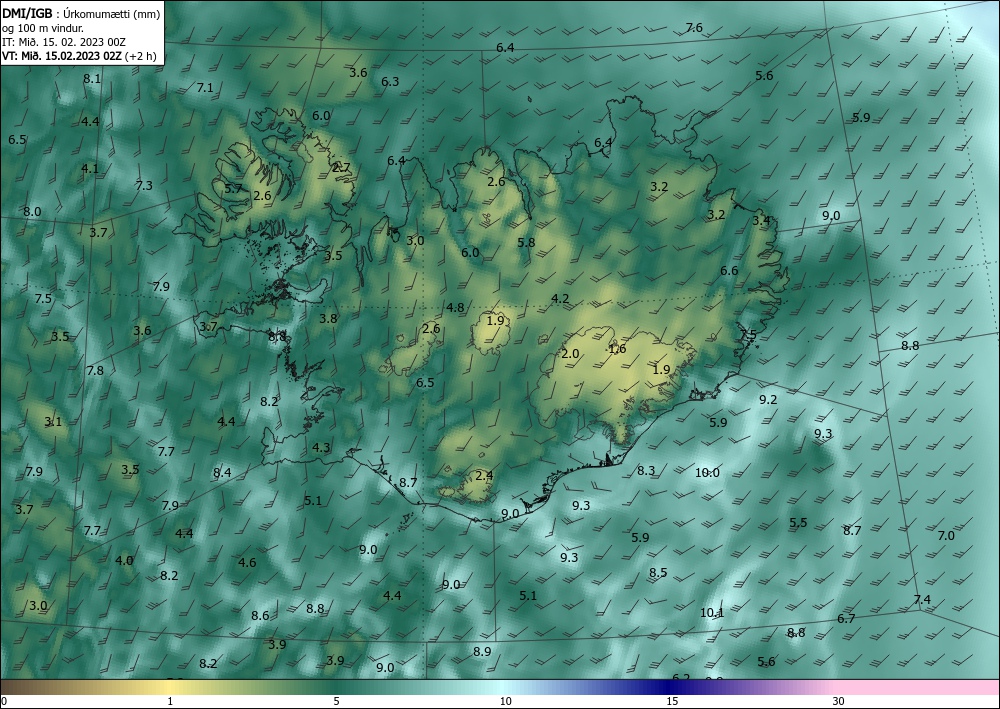Click the map value 4.8

point(455,308)
